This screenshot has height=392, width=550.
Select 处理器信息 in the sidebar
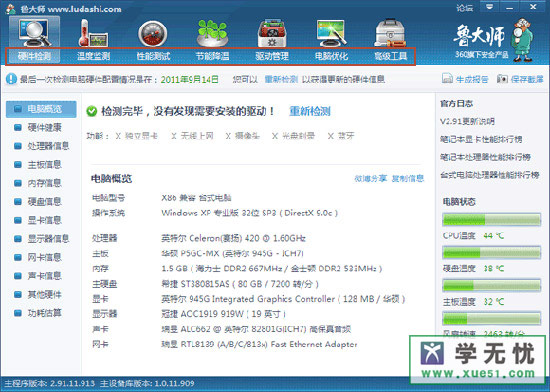click(x=48, y=146)
